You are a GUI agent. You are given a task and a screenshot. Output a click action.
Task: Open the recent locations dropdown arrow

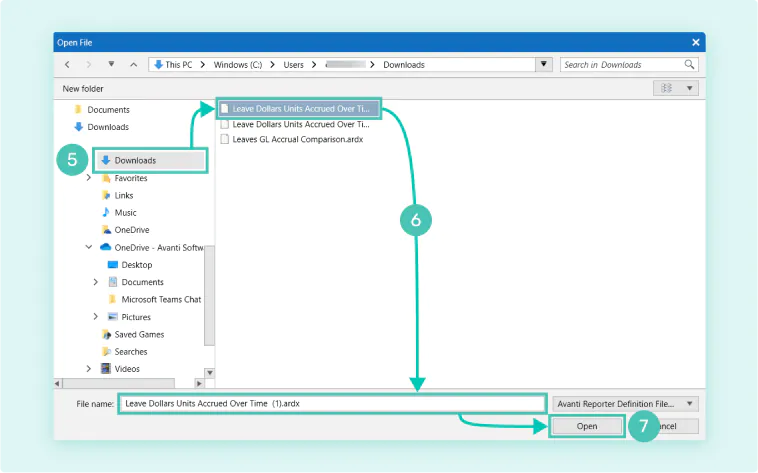click(111, 64)
